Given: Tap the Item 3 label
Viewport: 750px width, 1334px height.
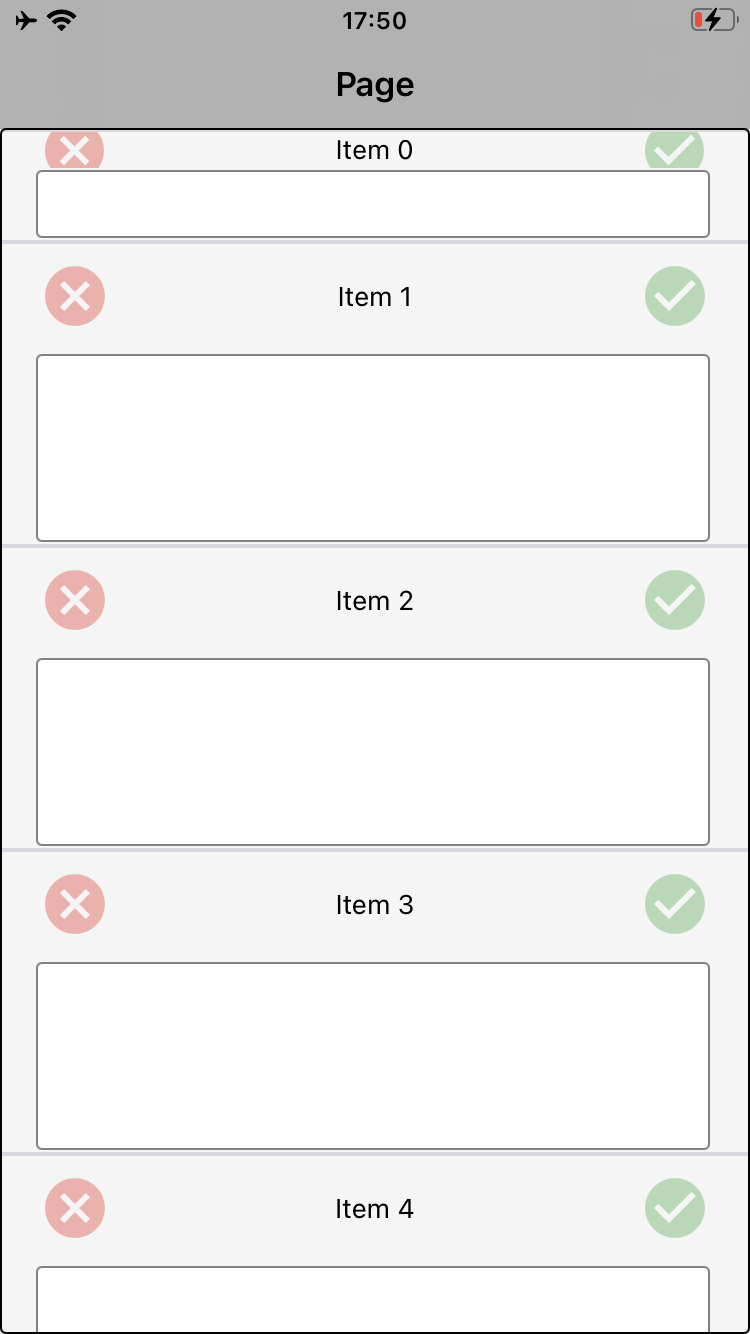Looking at the screenshot, I should tap(375, 905).
